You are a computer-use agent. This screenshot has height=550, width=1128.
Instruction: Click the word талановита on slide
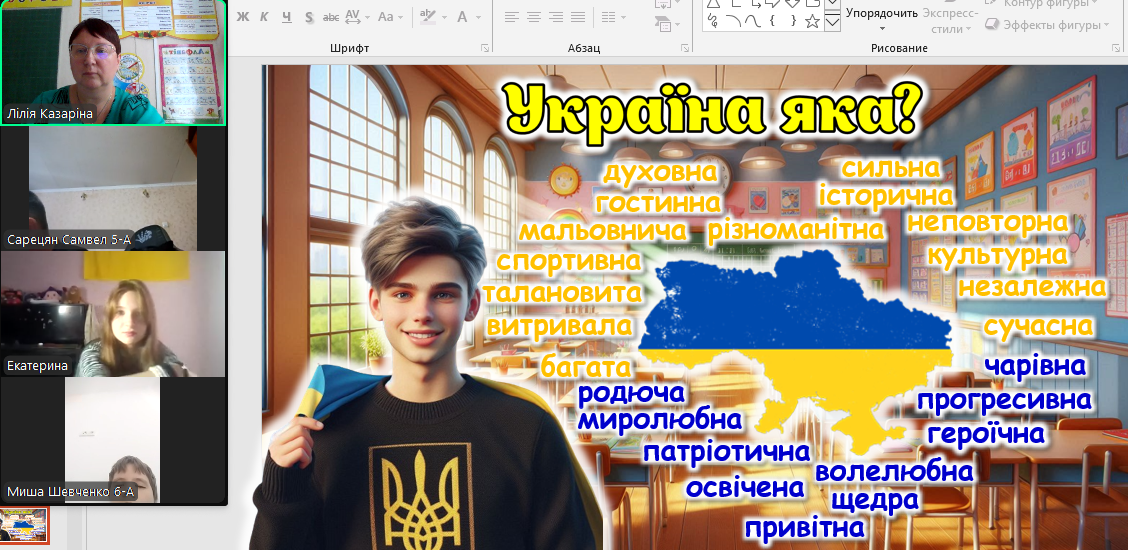tap(562, 293)
